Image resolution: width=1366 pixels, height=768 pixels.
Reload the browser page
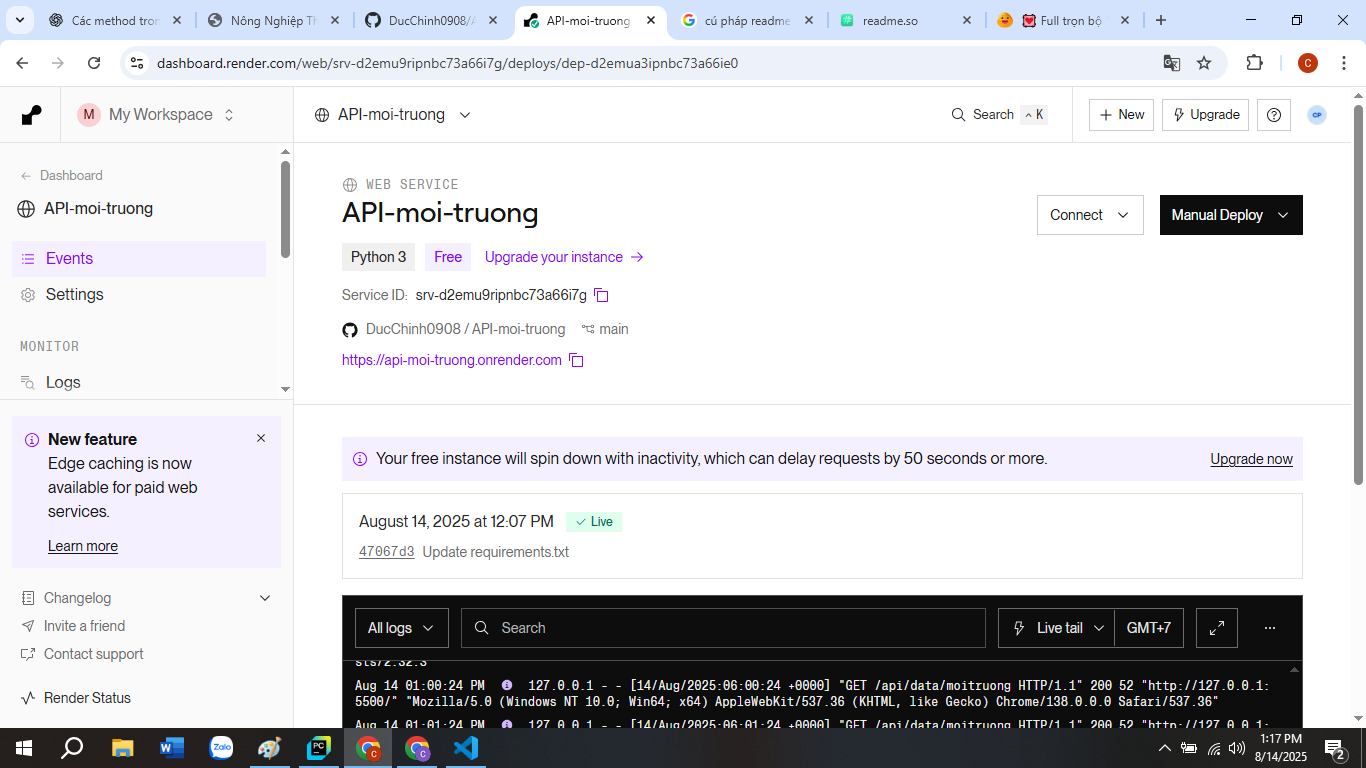click(x=94, y=63)
